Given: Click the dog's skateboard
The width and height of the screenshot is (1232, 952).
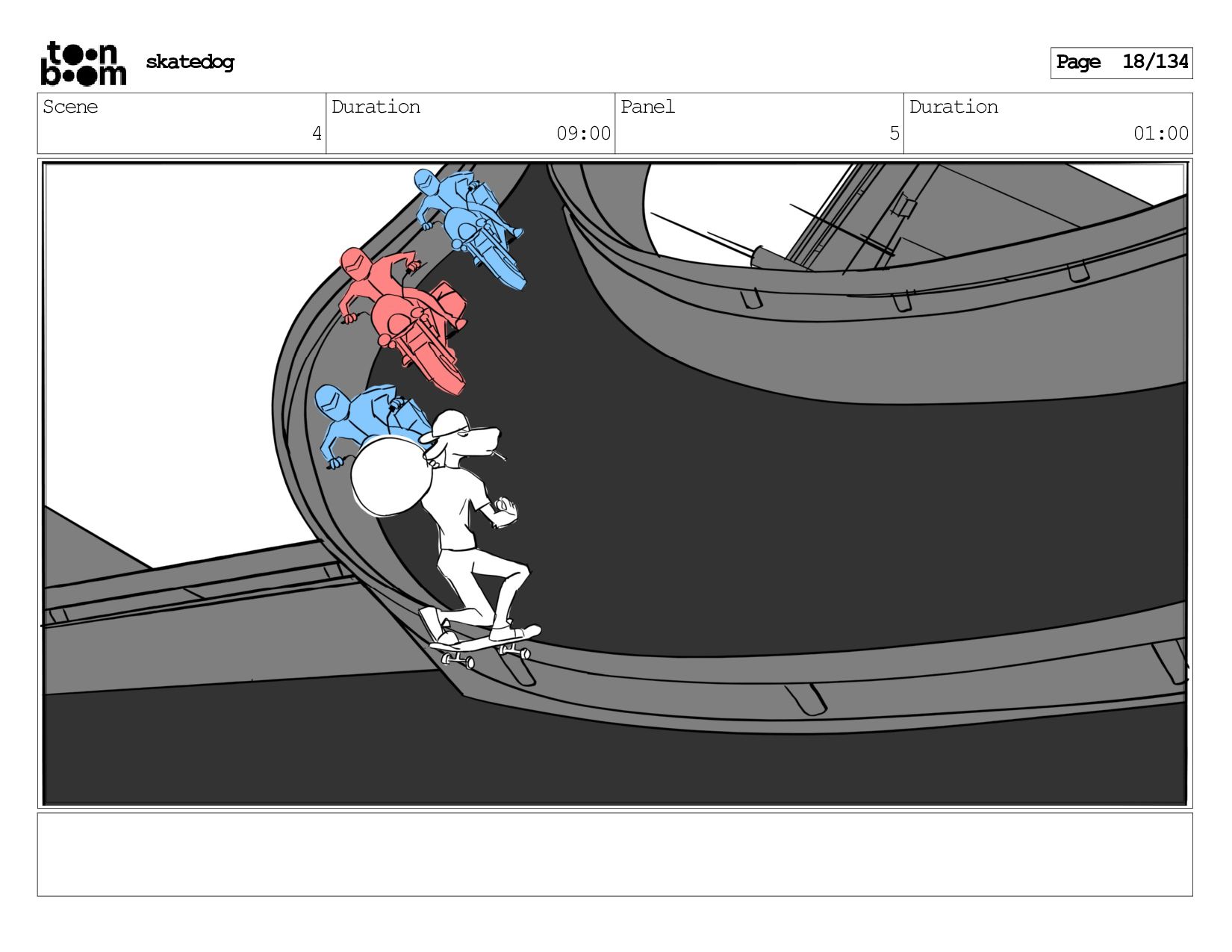Looking at the screenshot, I should [485, 646].
